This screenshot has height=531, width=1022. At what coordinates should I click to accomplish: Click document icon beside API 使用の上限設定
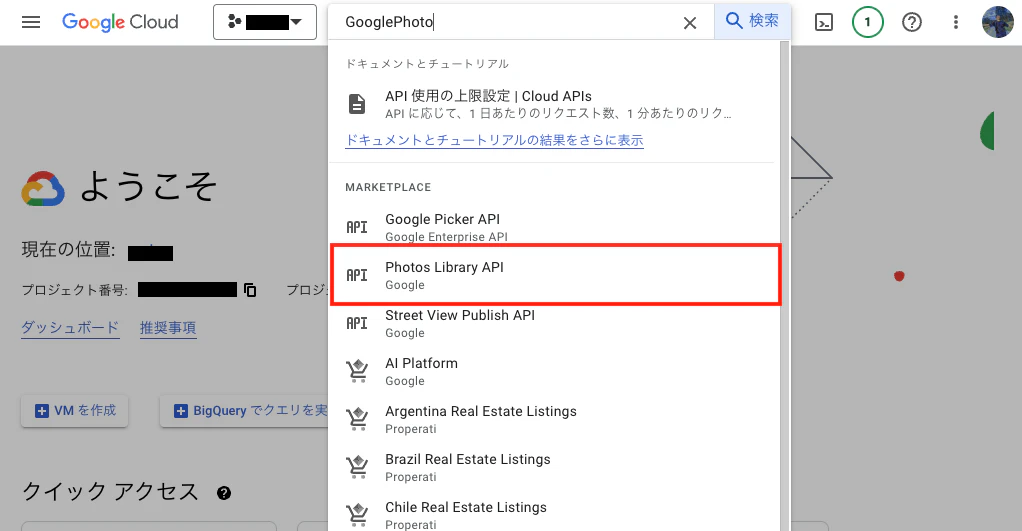click(x=357, y=104)
